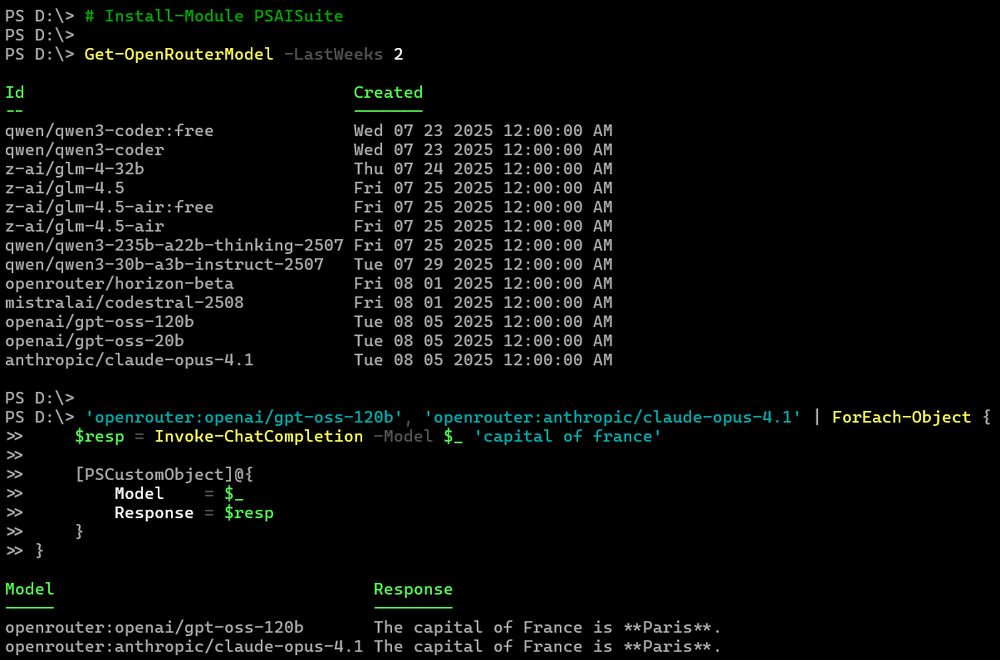Click the Created column header
This screenshot has width=1000, height=660.
point(388,92)
